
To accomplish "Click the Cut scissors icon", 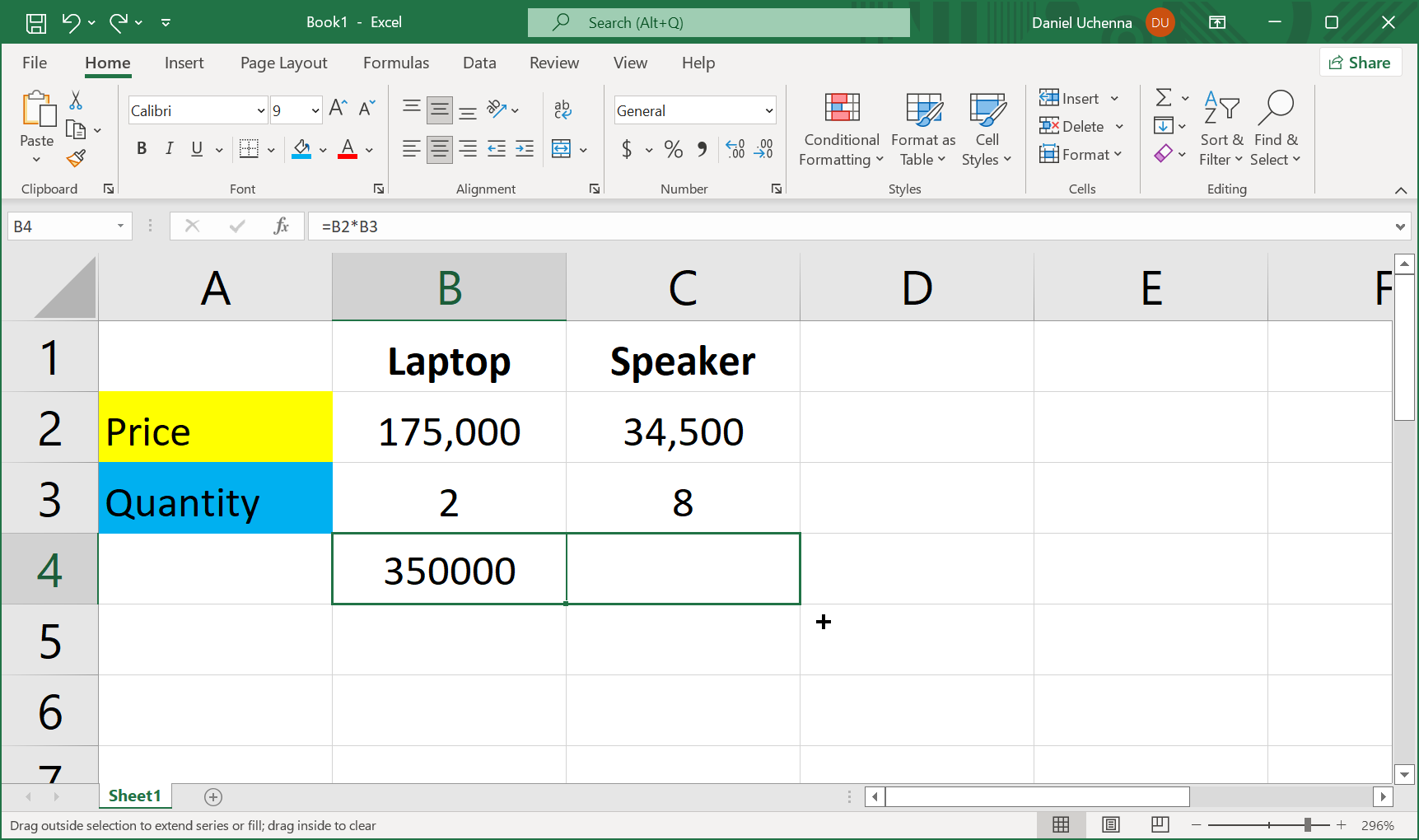I will (76, 100).
